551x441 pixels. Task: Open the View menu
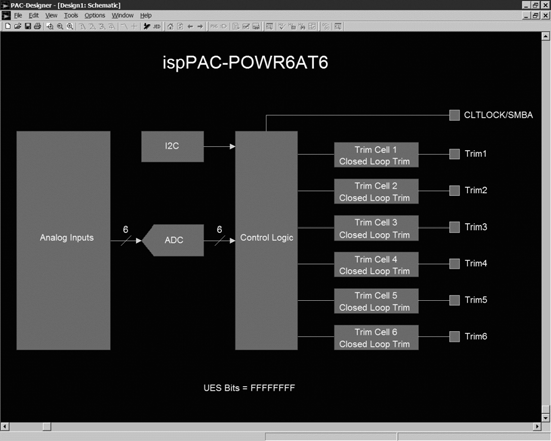click(51, 15)
